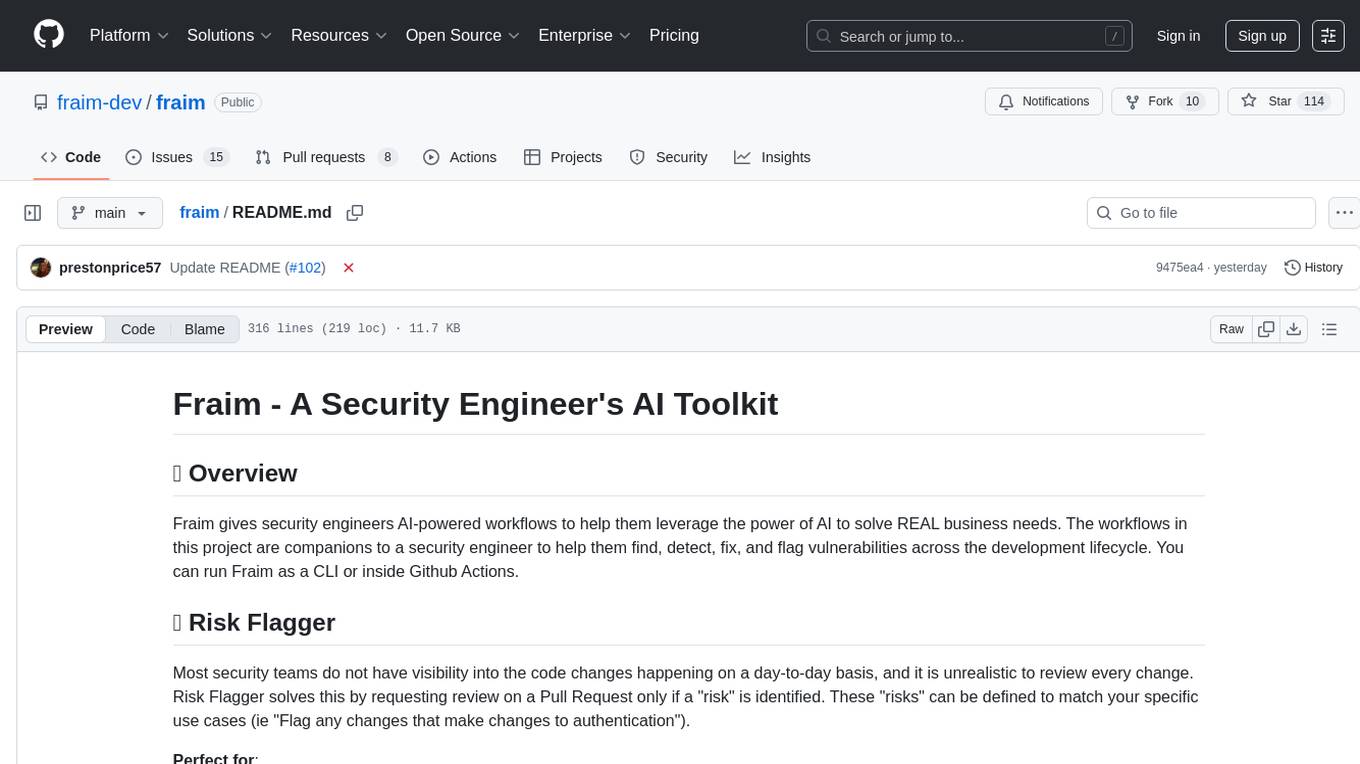Expand the file tree side panel

(x=33, y=213)
